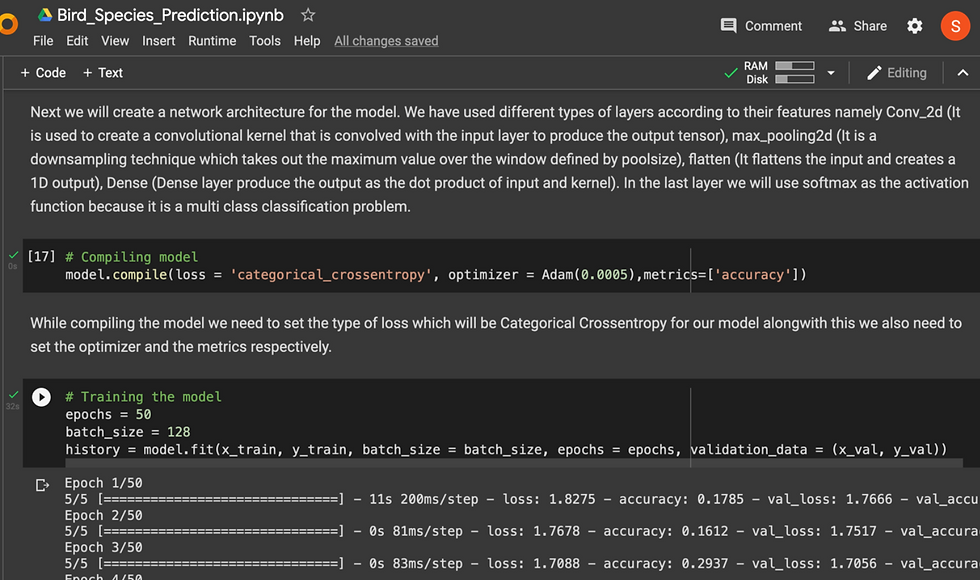This screenshot has height=580, width=980.
Task: Collapse the header with the up chevron
Action: (x=962, y=72)
